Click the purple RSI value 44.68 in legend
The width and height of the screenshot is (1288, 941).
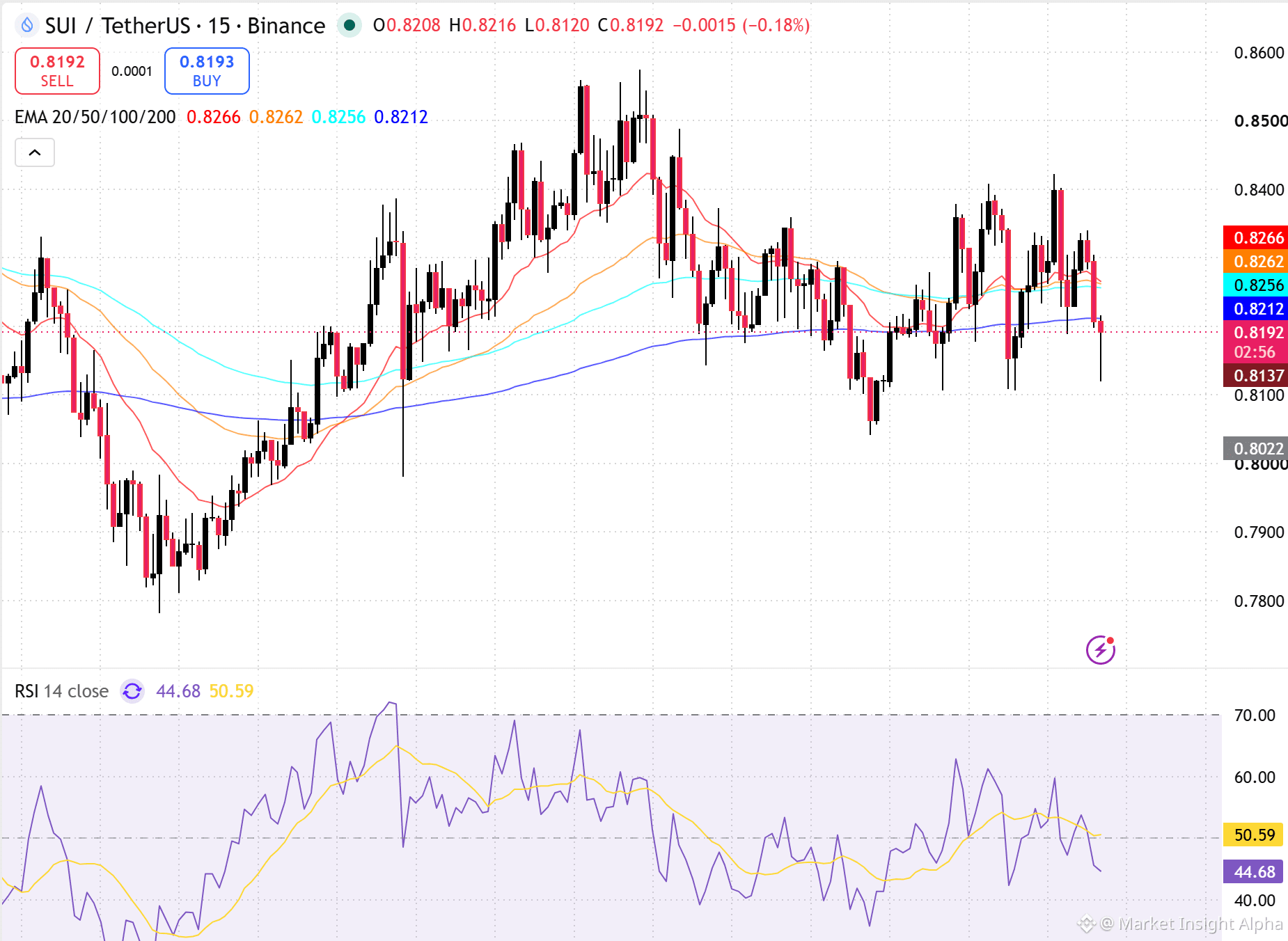coord(178,691)
